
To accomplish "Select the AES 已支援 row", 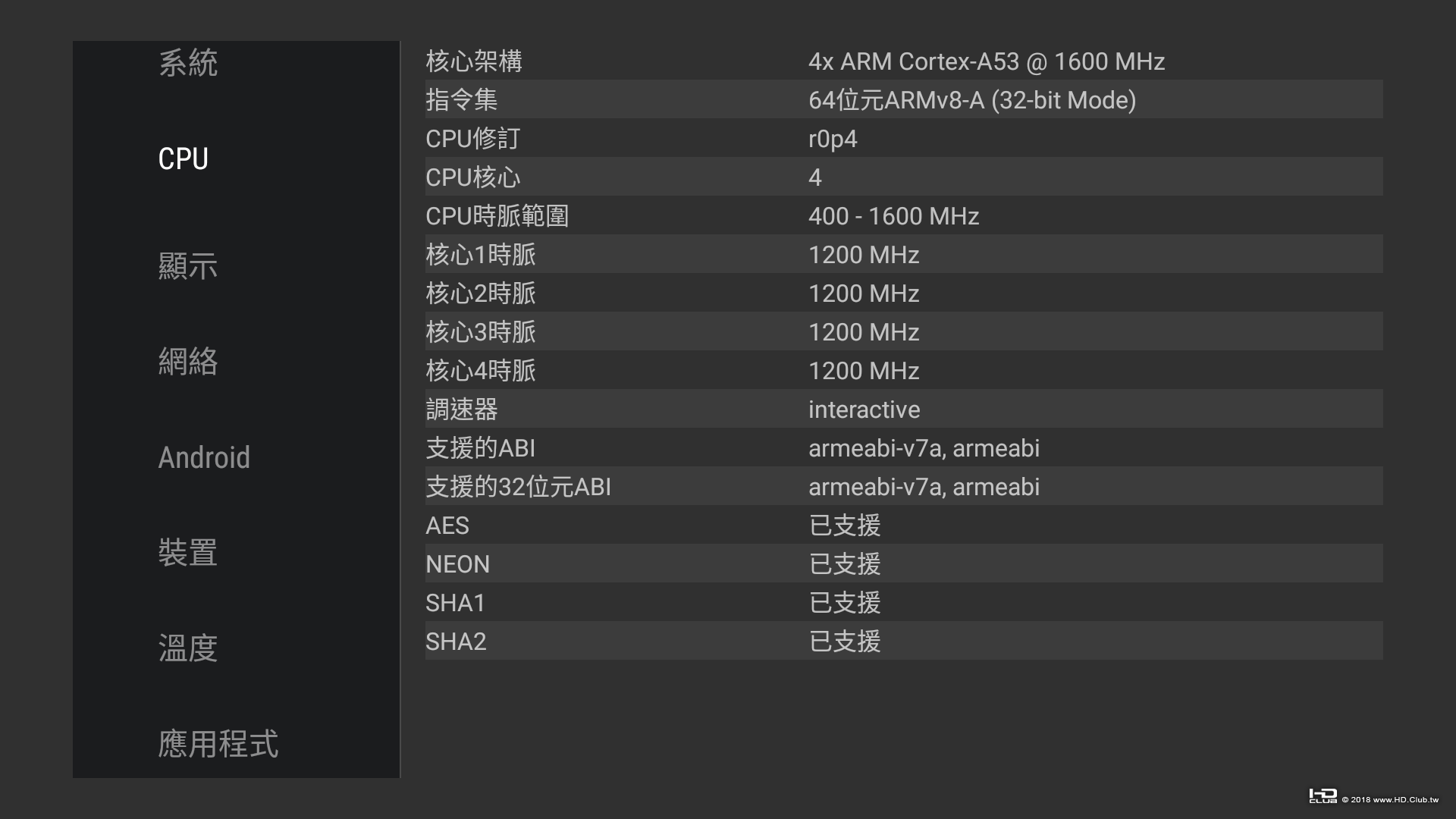I will click(x=902, y=526).
